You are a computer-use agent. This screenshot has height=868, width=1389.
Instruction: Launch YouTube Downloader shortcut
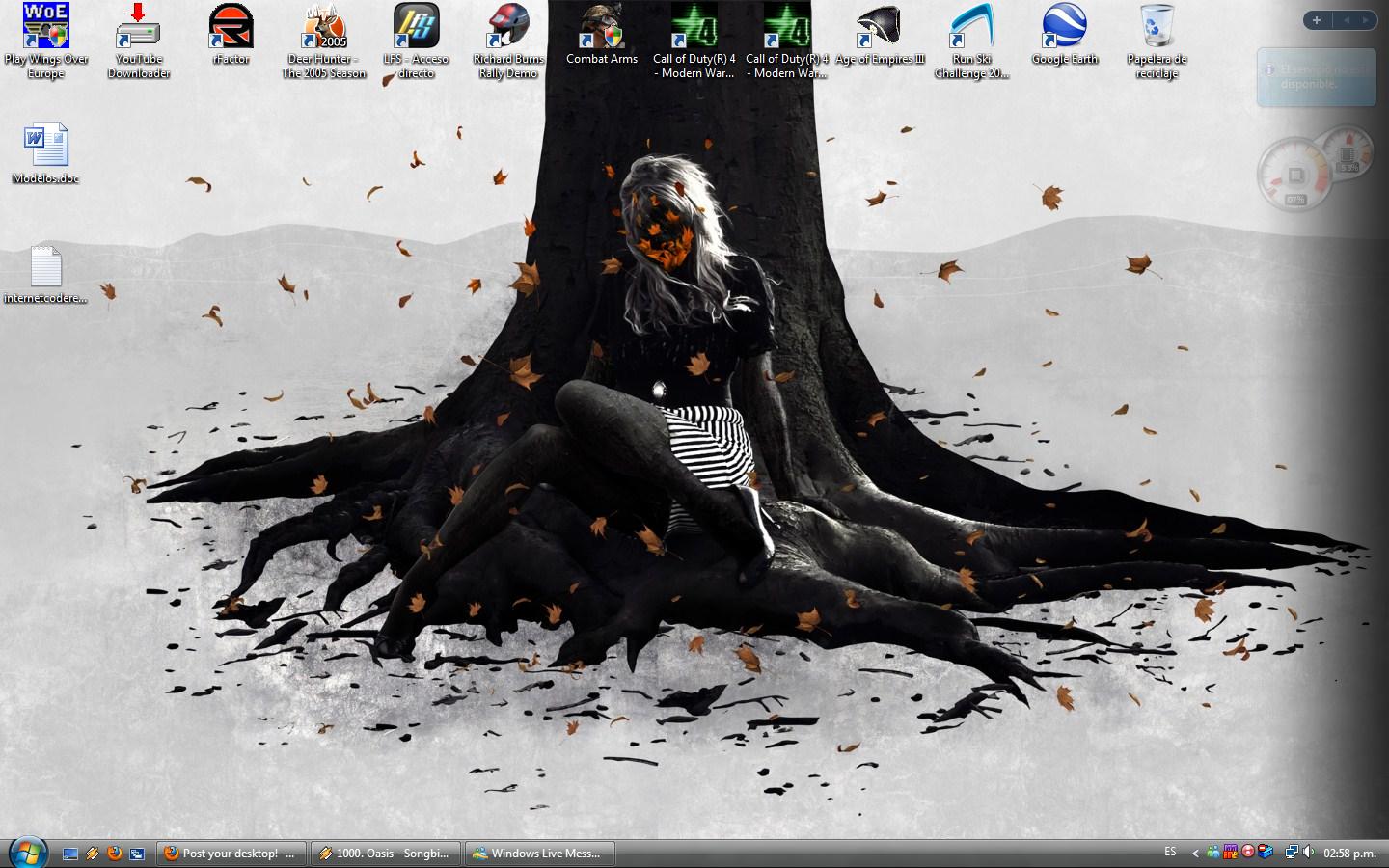pyautogui.click(x=139, y=41)
